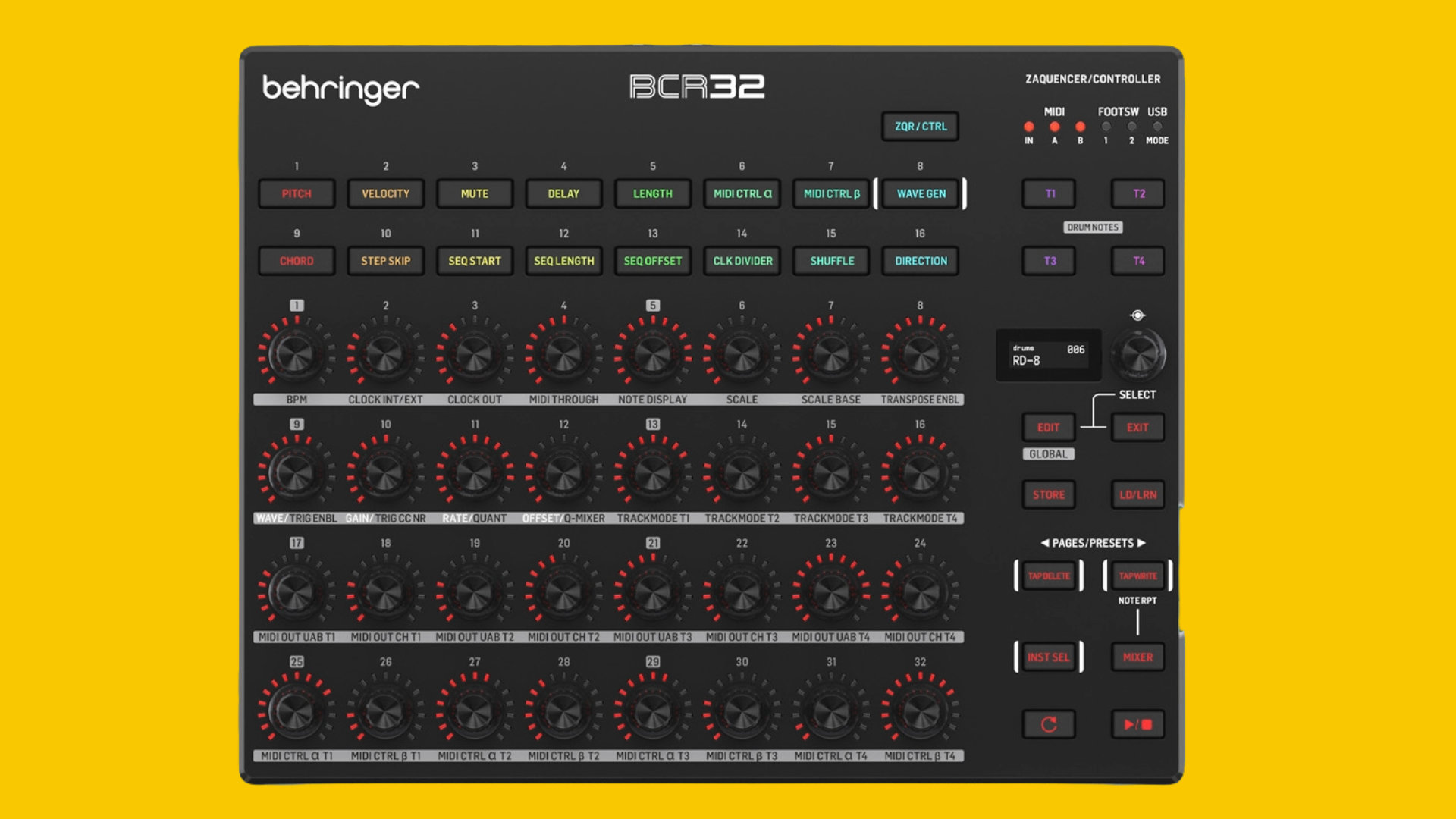Select the SEQ START button
Viewport: 1456px width, 819px height.
point(475,261)
